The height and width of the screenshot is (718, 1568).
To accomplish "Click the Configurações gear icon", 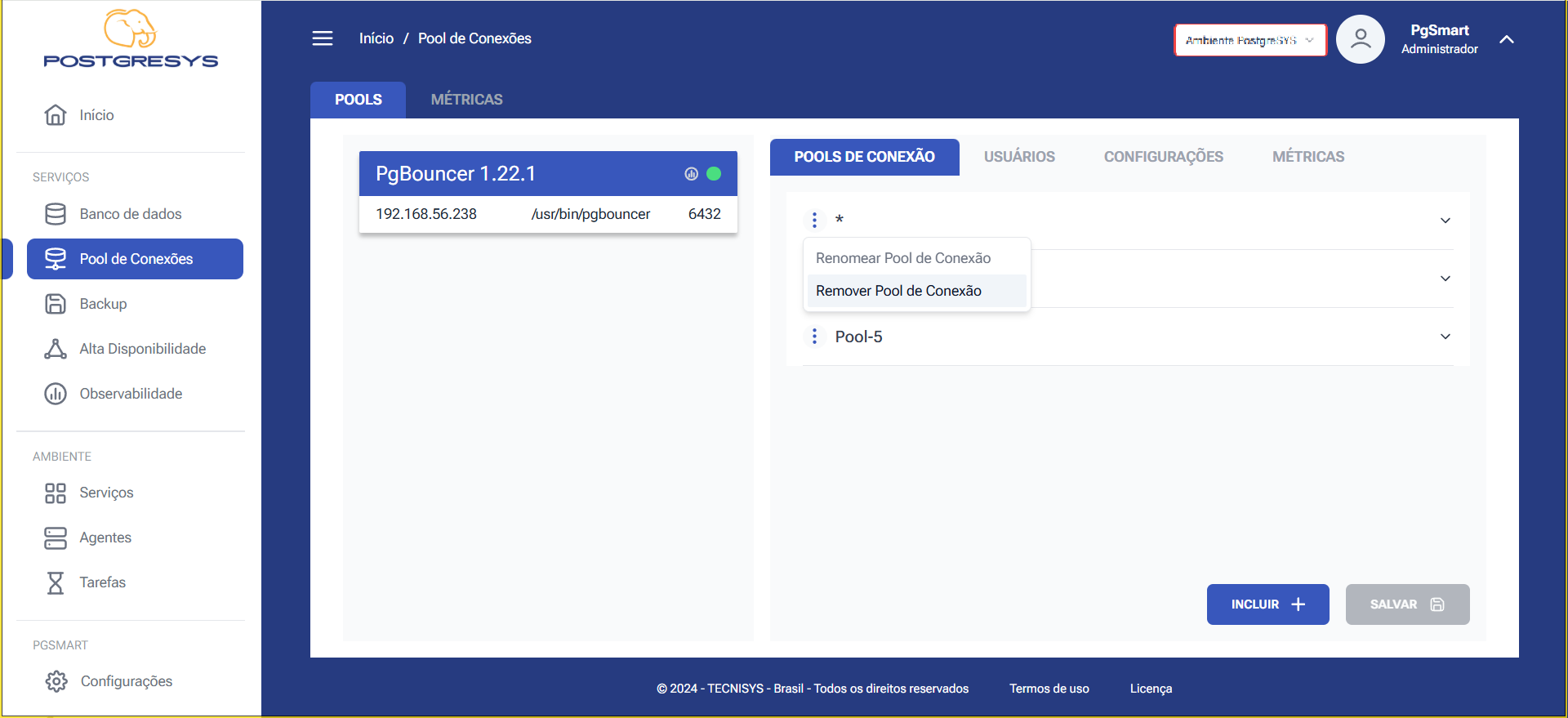I will pyautogui.click(x=56, y=681).
